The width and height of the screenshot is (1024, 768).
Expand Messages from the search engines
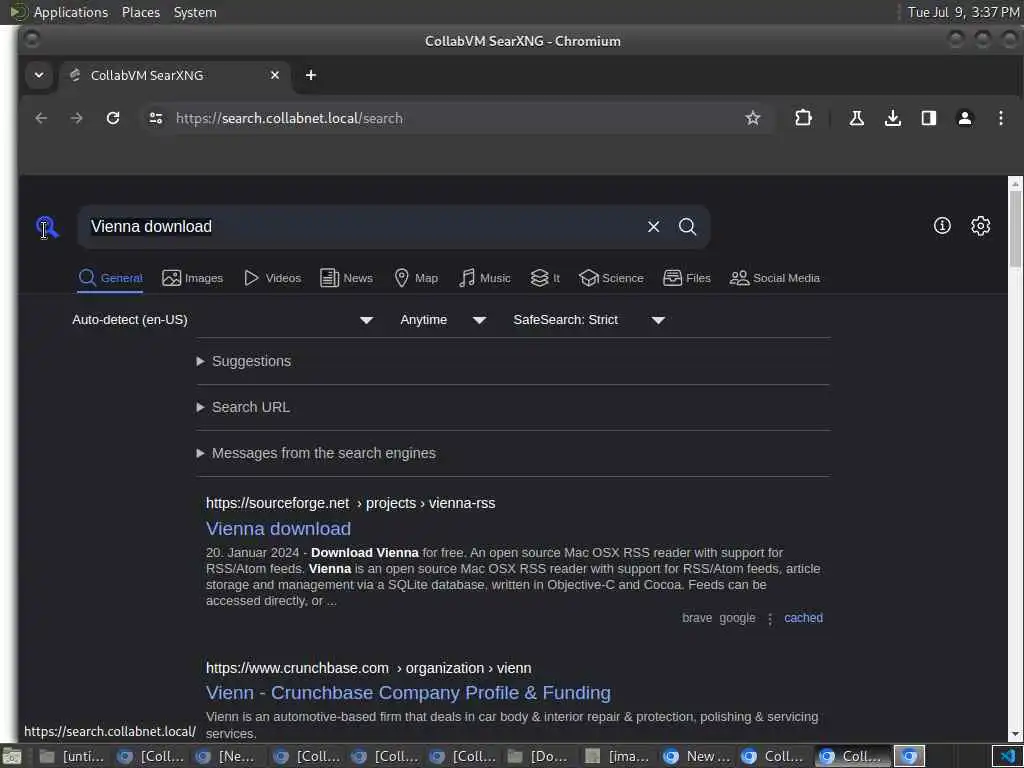[316, 453]
